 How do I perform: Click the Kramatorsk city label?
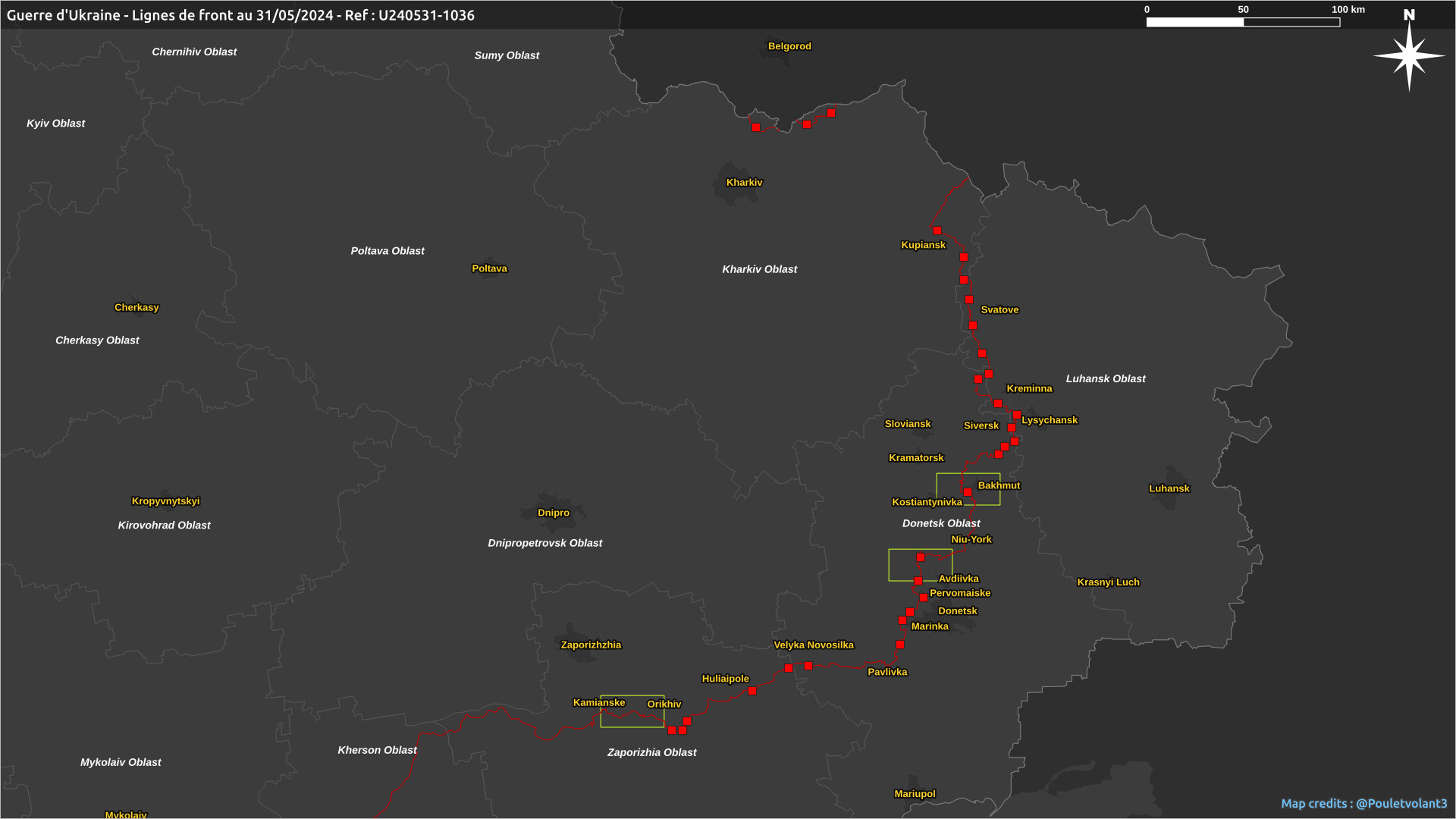tap(916, 458)
